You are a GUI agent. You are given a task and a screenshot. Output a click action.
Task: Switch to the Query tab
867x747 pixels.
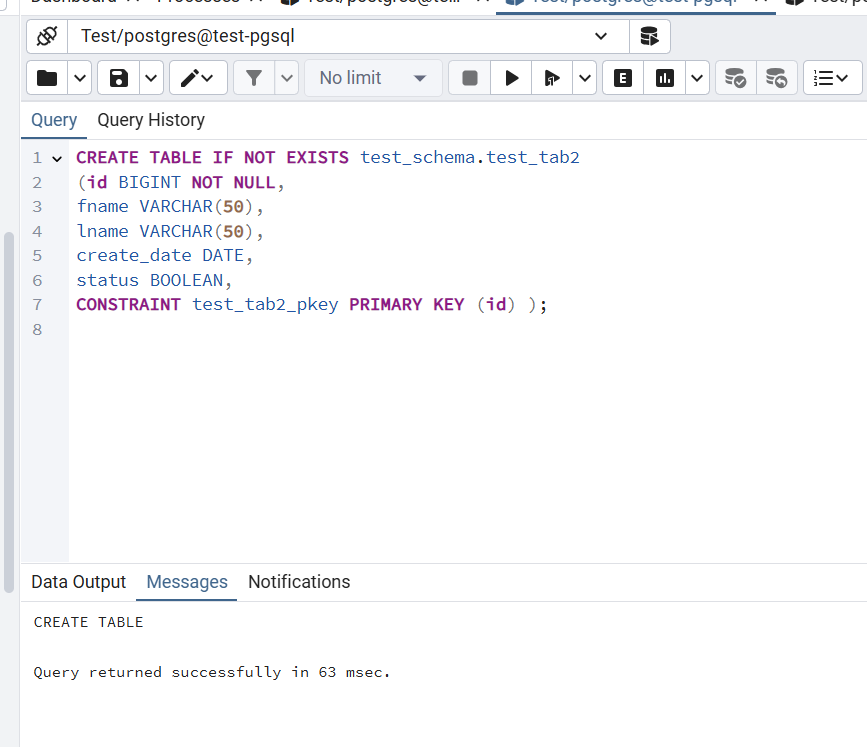coord(54,120)
